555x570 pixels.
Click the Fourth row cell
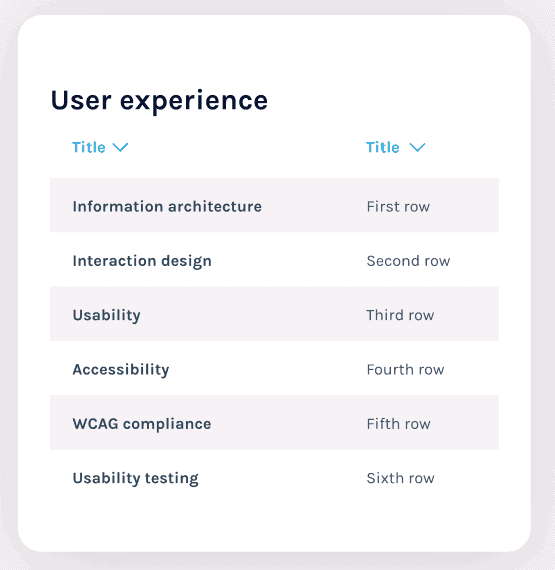pyautogui.click(x=405, y=370)
